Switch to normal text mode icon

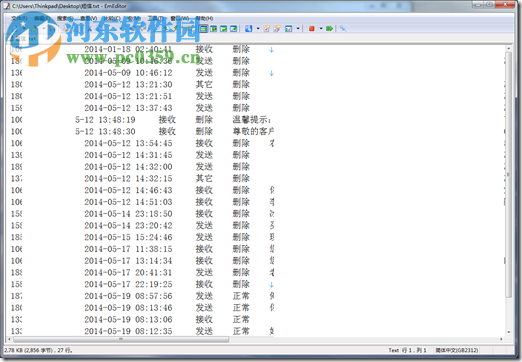(204, 29)
